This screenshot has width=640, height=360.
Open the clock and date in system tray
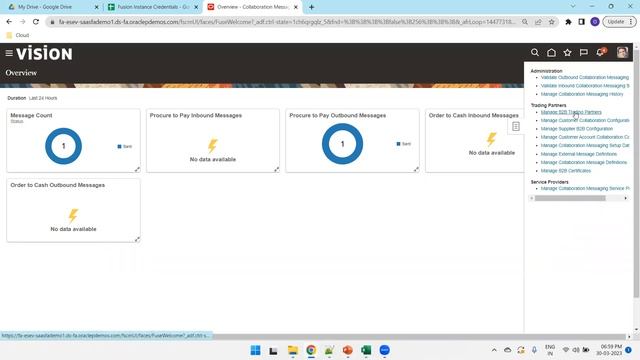pyautogui.click(x=609, y=350)
